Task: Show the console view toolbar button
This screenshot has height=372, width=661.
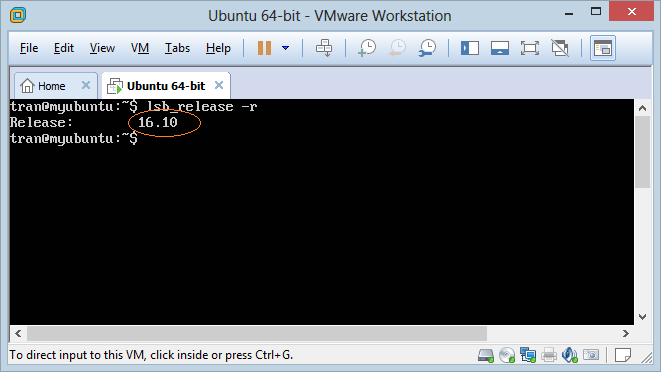Action: click(x=603, y=48)
